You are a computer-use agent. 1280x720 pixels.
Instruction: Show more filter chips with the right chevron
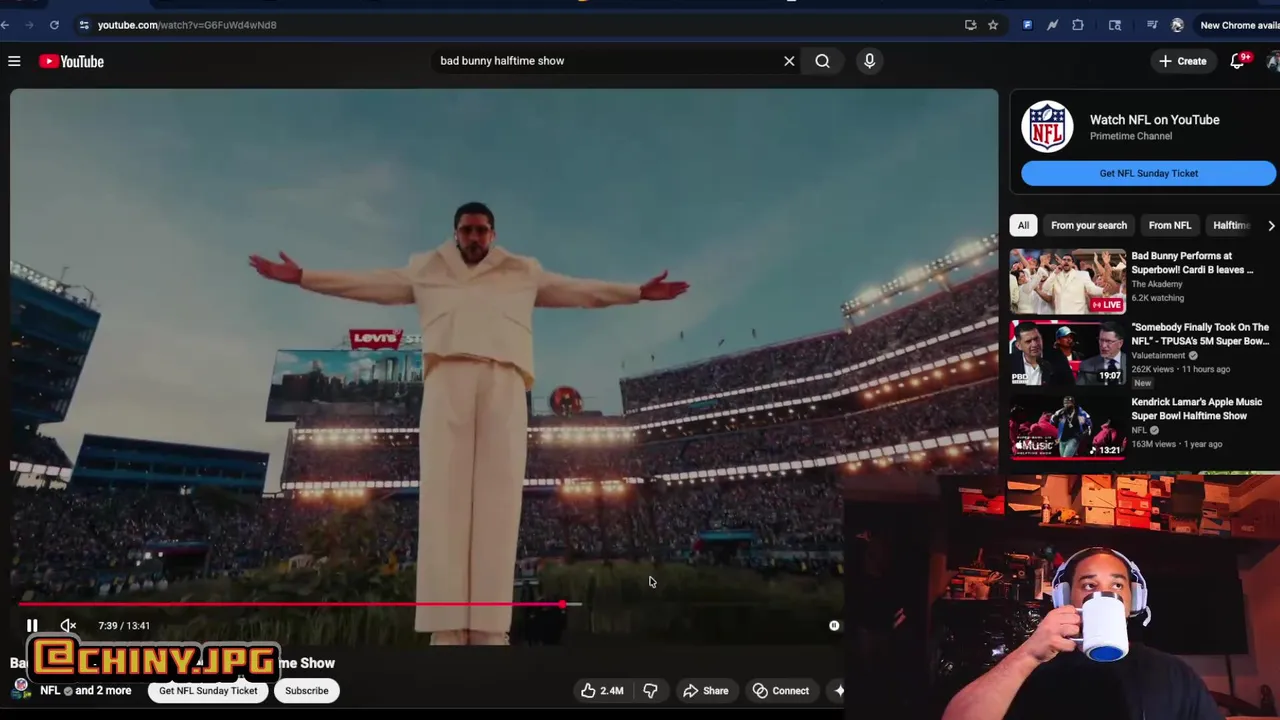1270,225
